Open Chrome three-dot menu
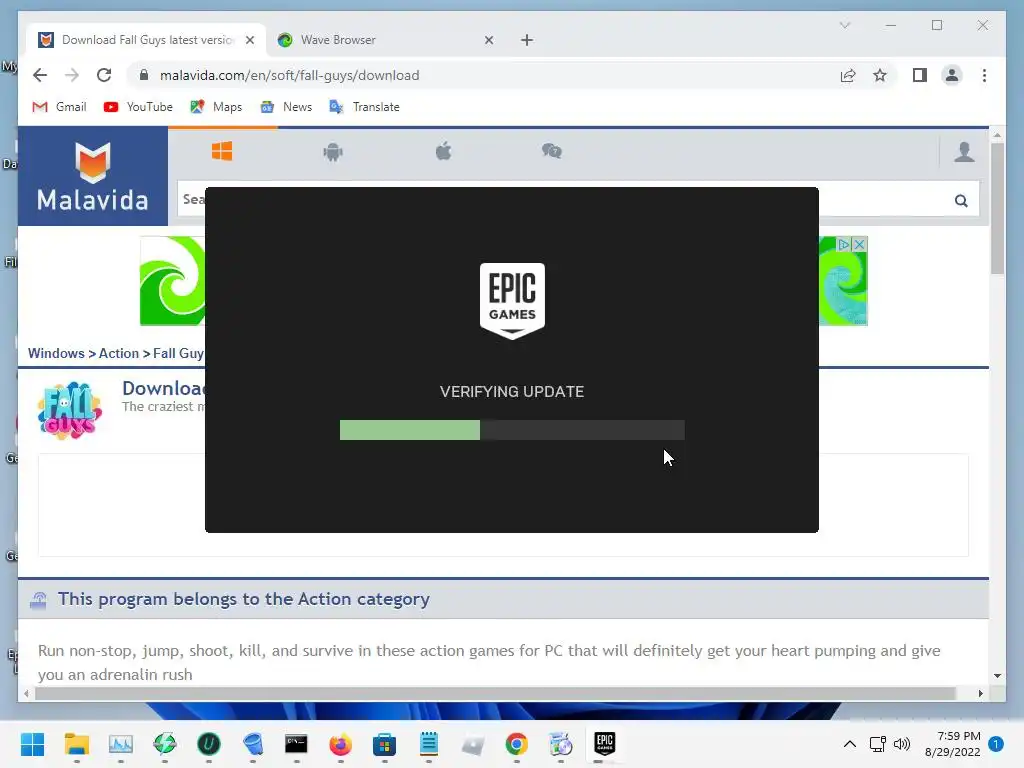This screenshot has height=768, width=1024. point(984,75)
